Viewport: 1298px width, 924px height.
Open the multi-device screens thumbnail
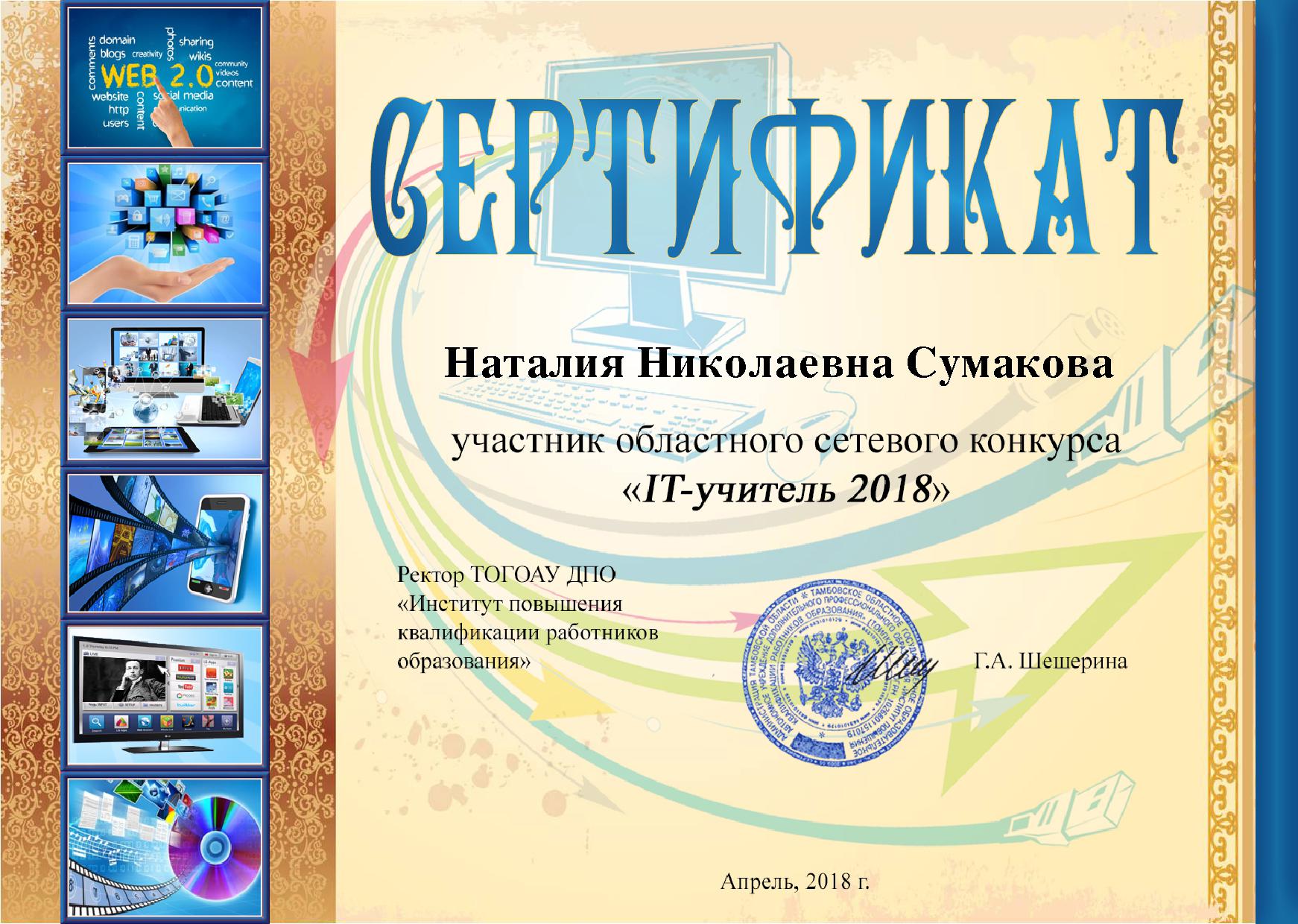165,388
